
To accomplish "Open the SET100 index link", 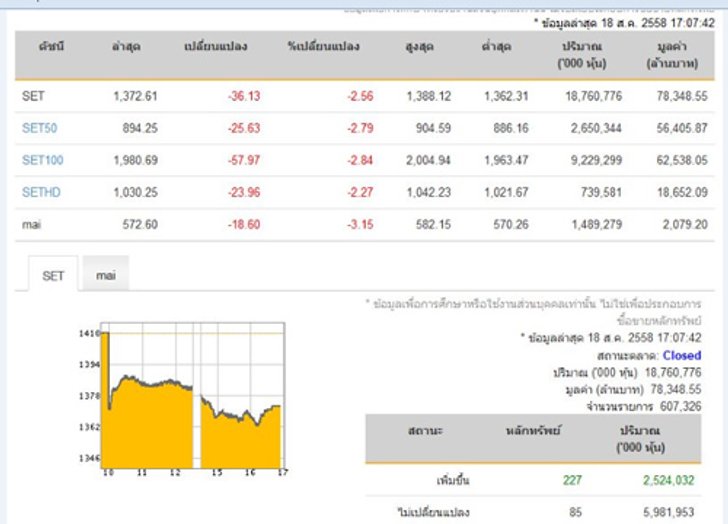I will click(x=43, y=160).
